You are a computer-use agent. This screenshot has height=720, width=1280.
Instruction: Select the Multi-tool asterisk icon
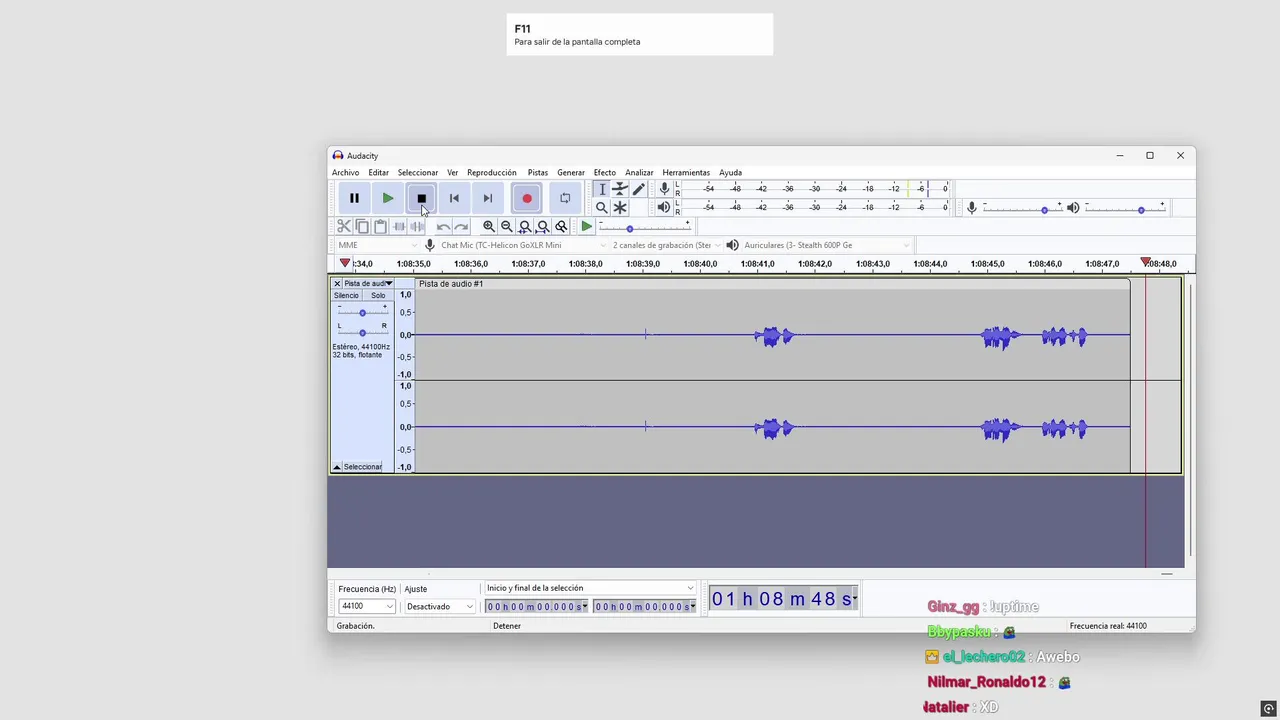(x=620, y=207)
